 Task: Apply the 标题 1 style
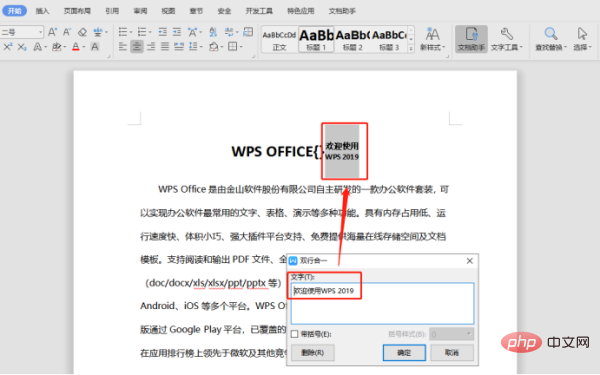tap(316, 39)
